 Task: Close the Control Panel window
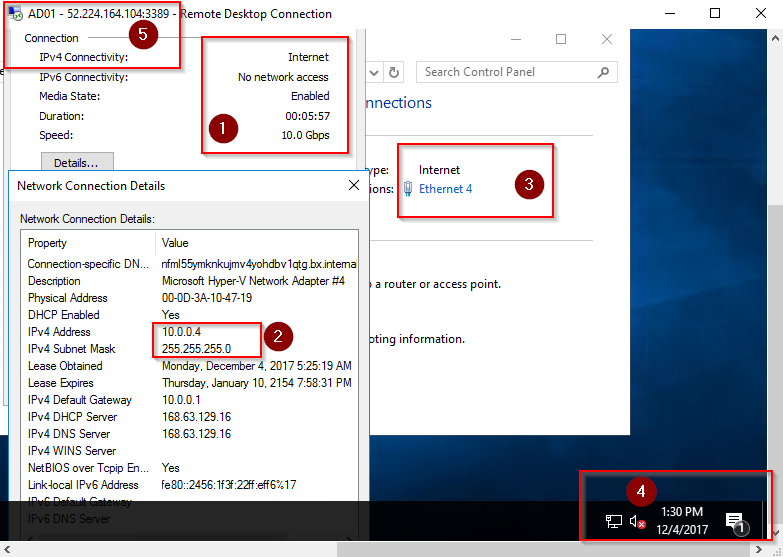[607, 39]
